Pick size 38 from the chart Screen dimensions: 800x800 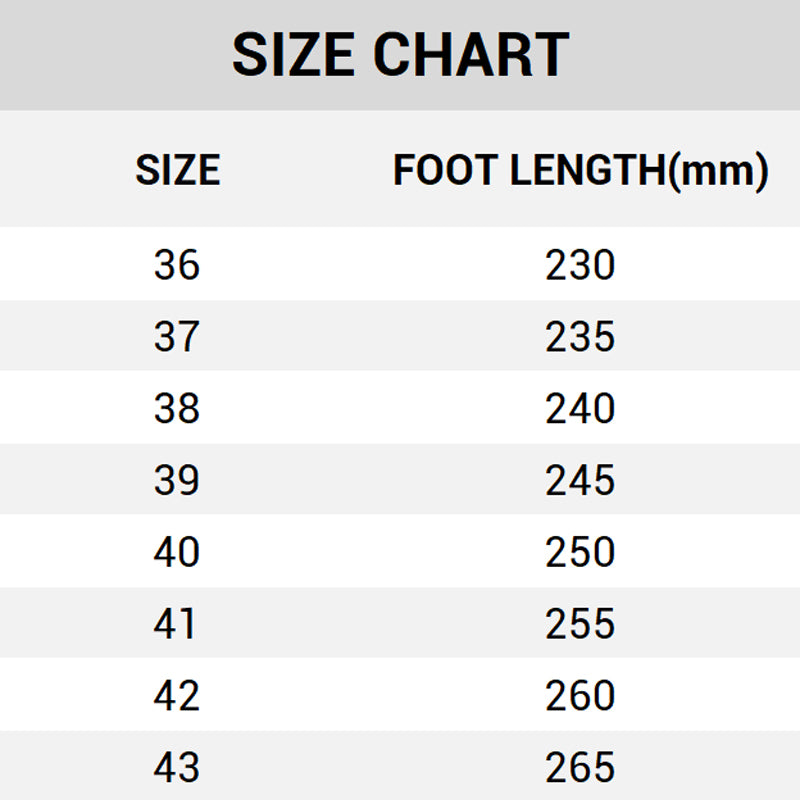coord(177,409)
